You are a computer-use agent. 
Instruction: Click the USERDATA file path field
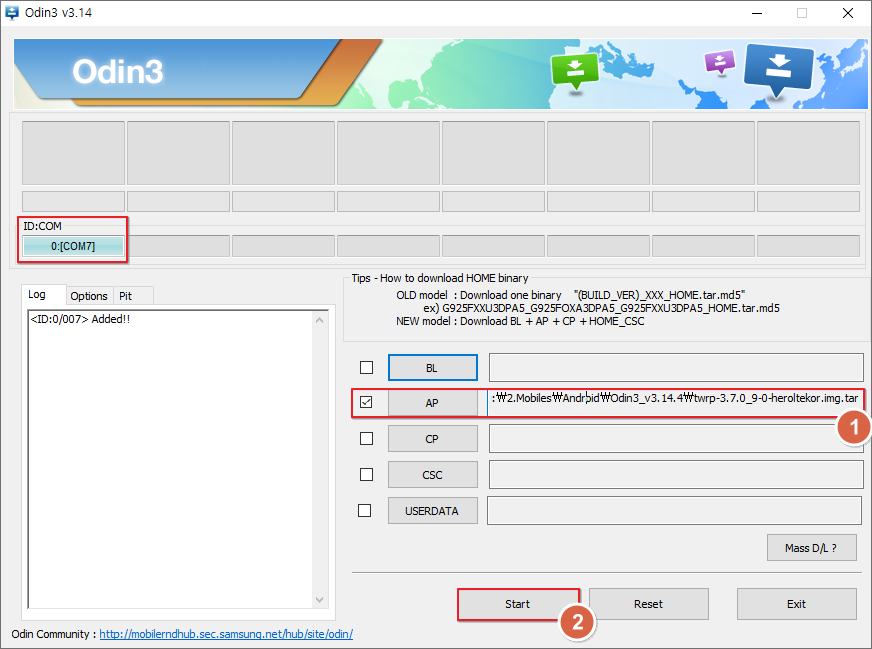point(675,511)
